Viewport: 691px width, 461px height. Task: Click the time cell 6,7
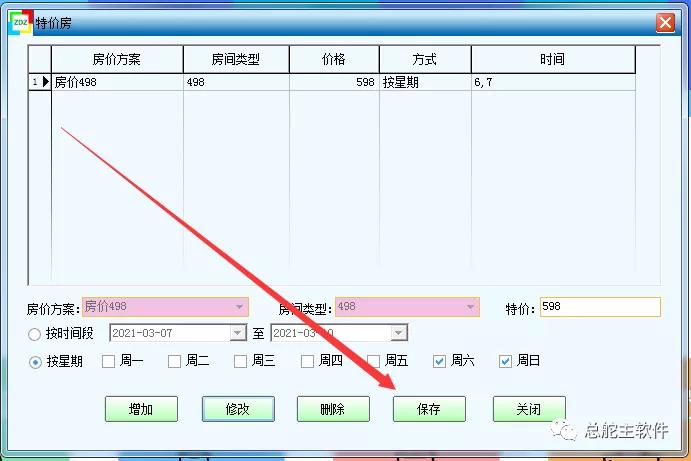coord(553,82)
